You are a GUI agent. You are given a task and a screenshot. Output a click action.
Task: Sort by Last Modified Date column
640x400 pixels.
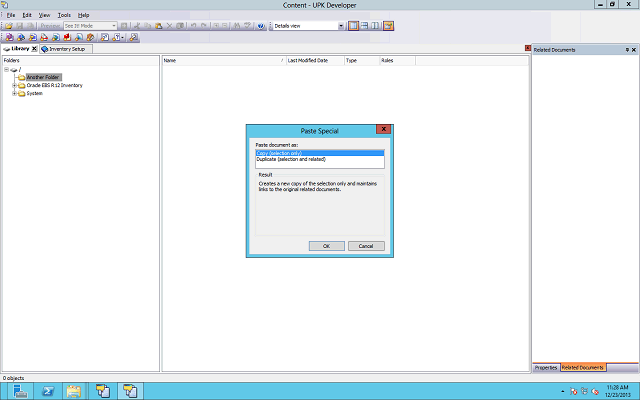click(315, 60)
